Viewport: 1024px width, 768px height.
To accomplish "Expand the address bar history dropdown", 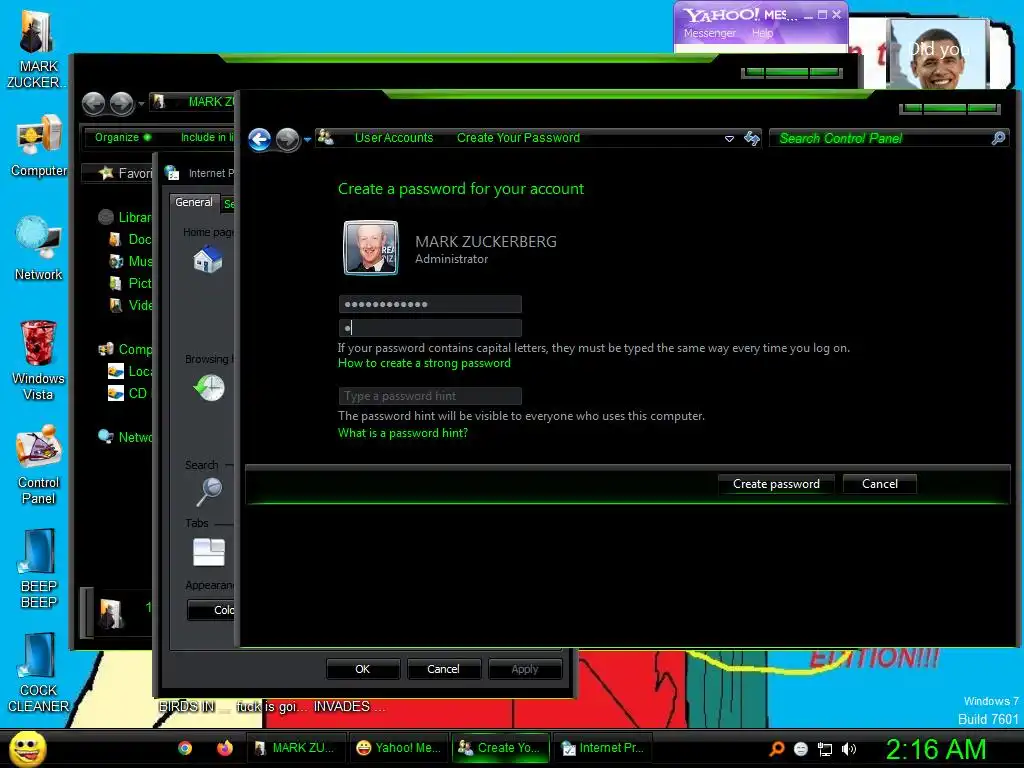I will [x=729, y=138].
